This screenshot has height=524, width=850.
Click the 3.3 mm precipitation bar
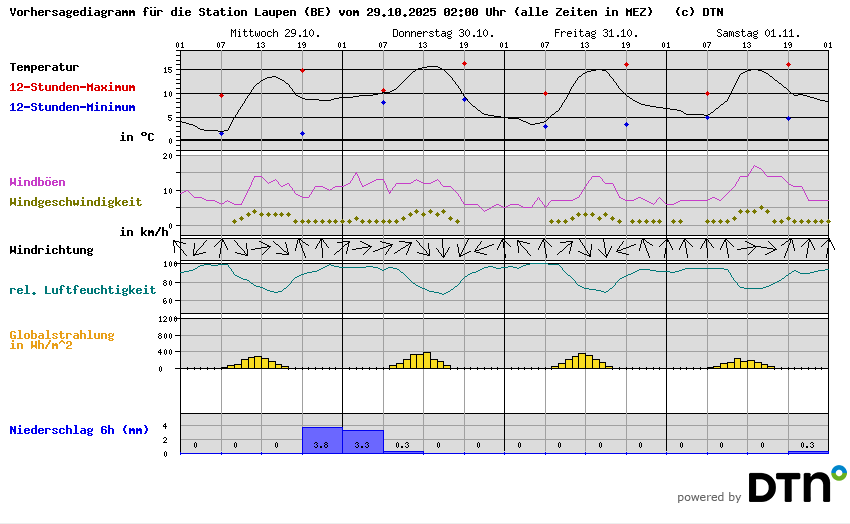pyautogui.click(x=362, y=442)
